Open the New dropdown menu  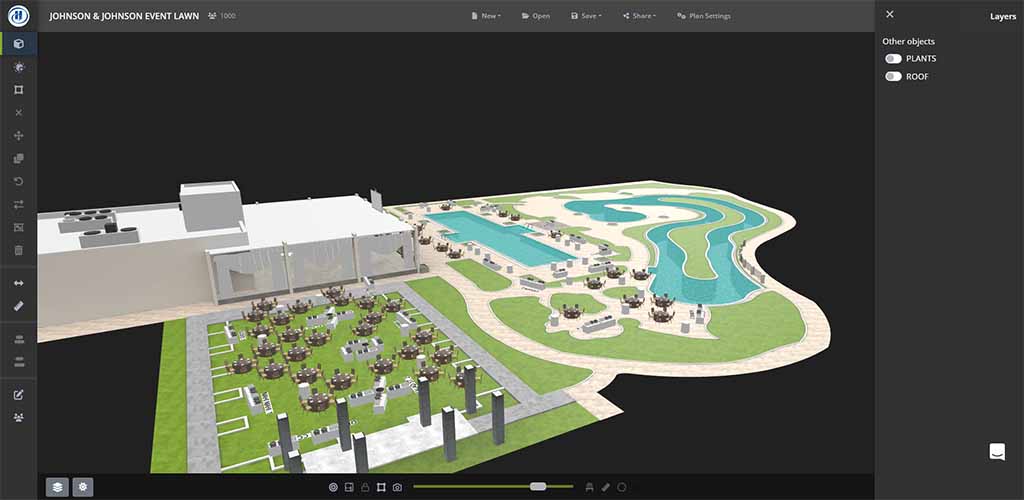(x=486, y=16)
